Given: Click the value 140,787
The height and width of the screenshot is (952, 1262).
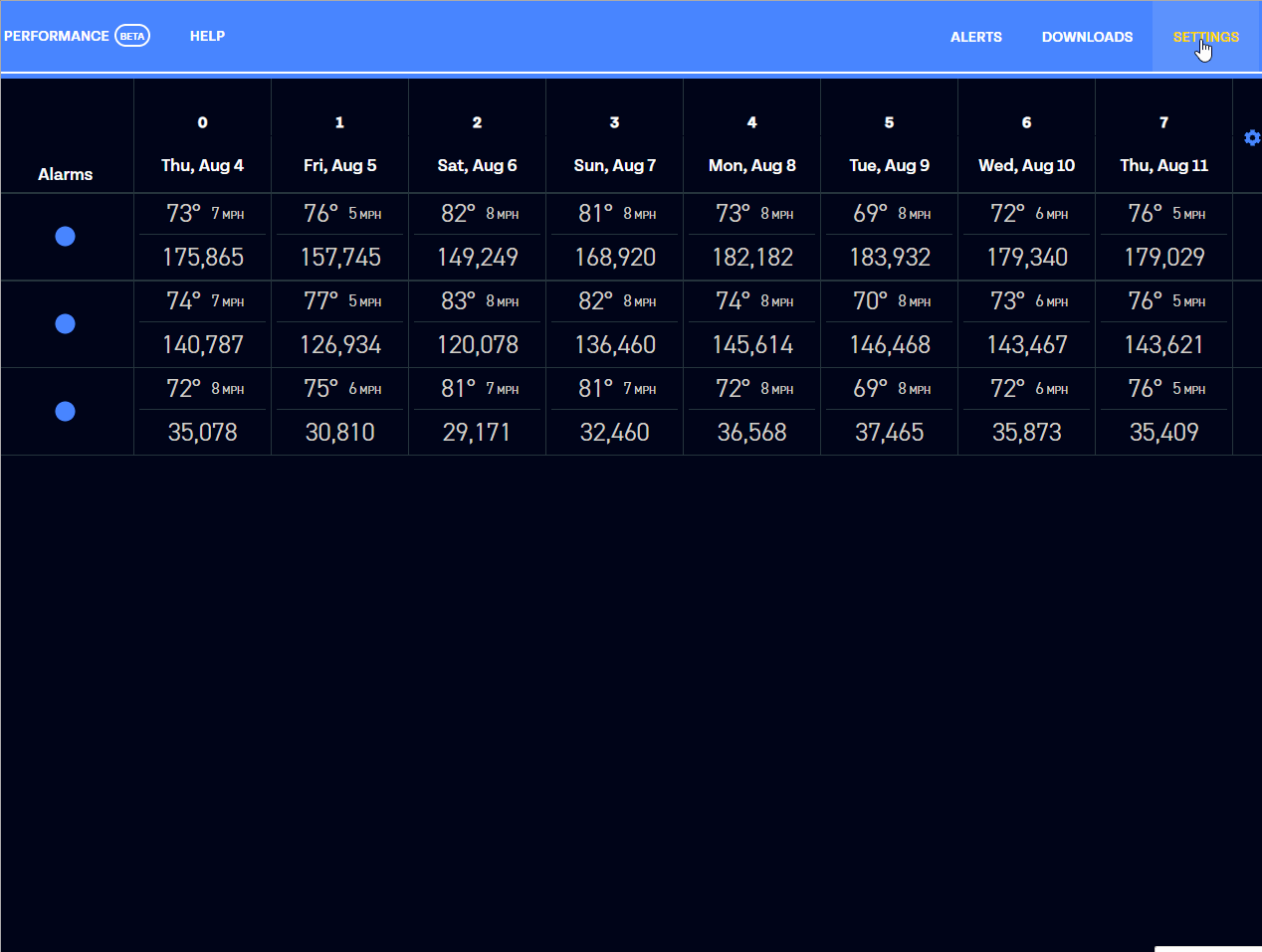Looking at the screenshot, I should coord(203,345).
